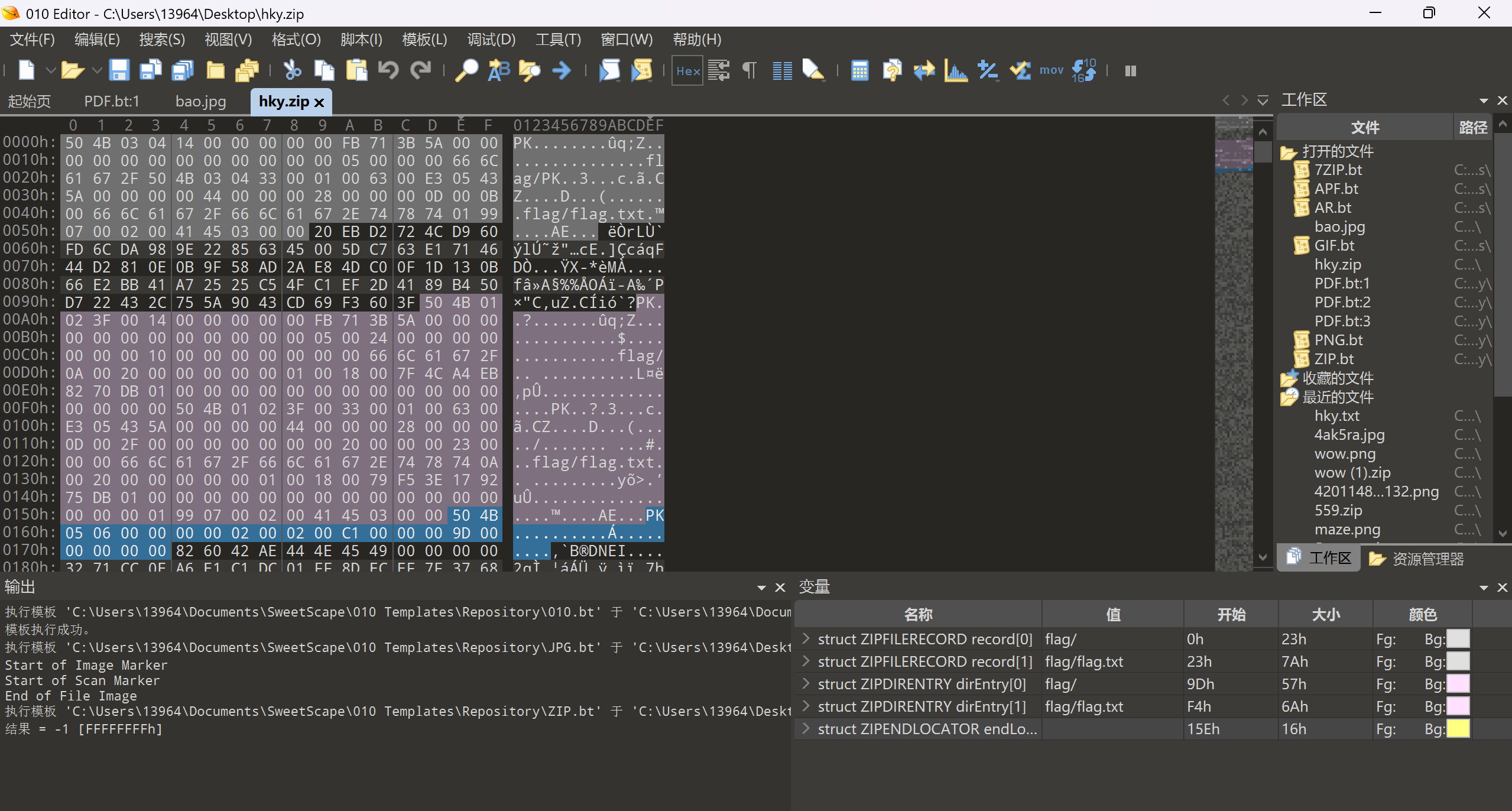Toggle the column mode icon
Image resolution: width=1512 pixels, height=811 pixels.
[783, 70]
